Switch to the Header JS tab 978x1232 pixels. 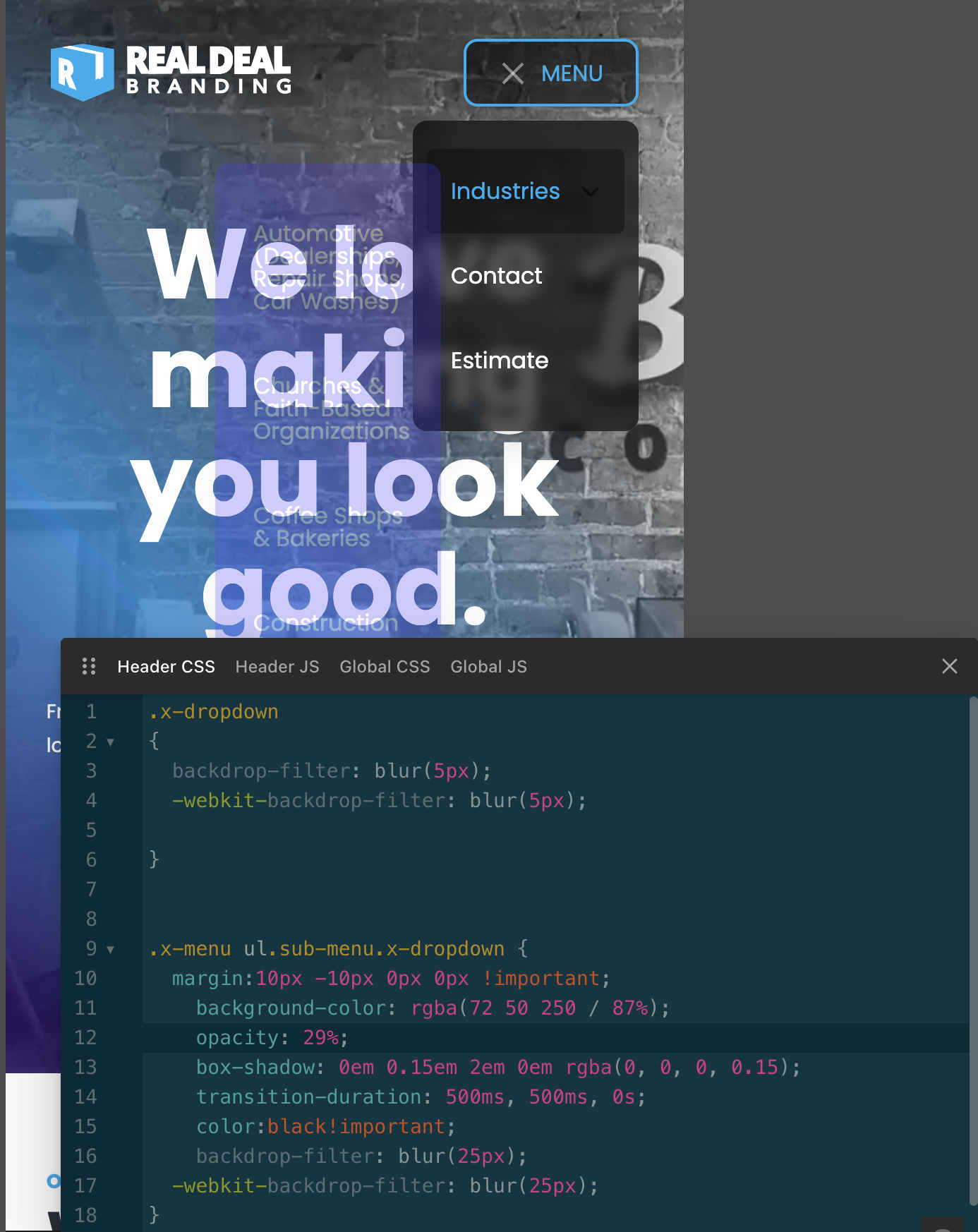point(277,667)
